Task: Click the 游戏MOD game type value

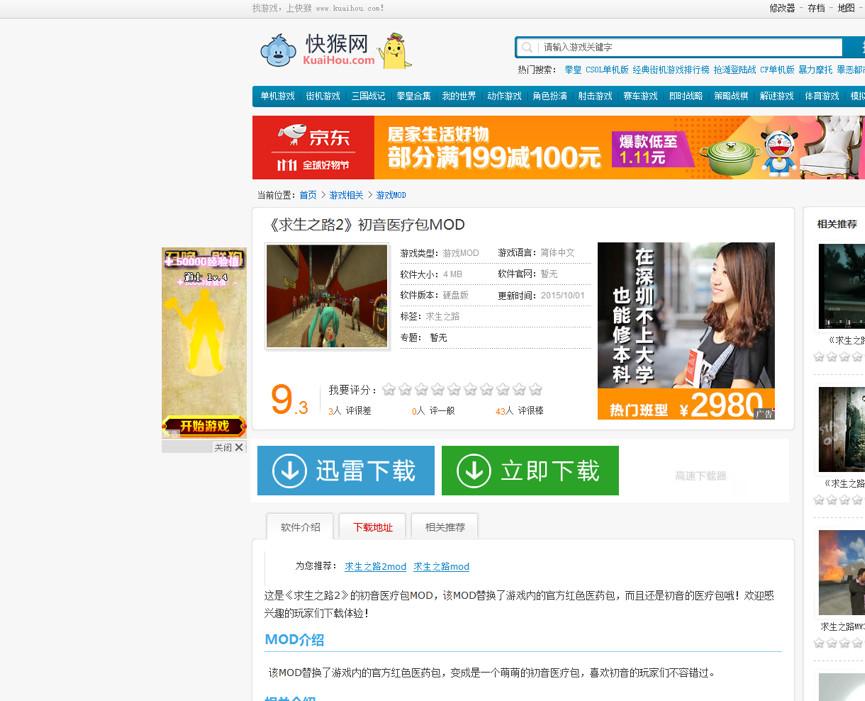Action: 461,253
